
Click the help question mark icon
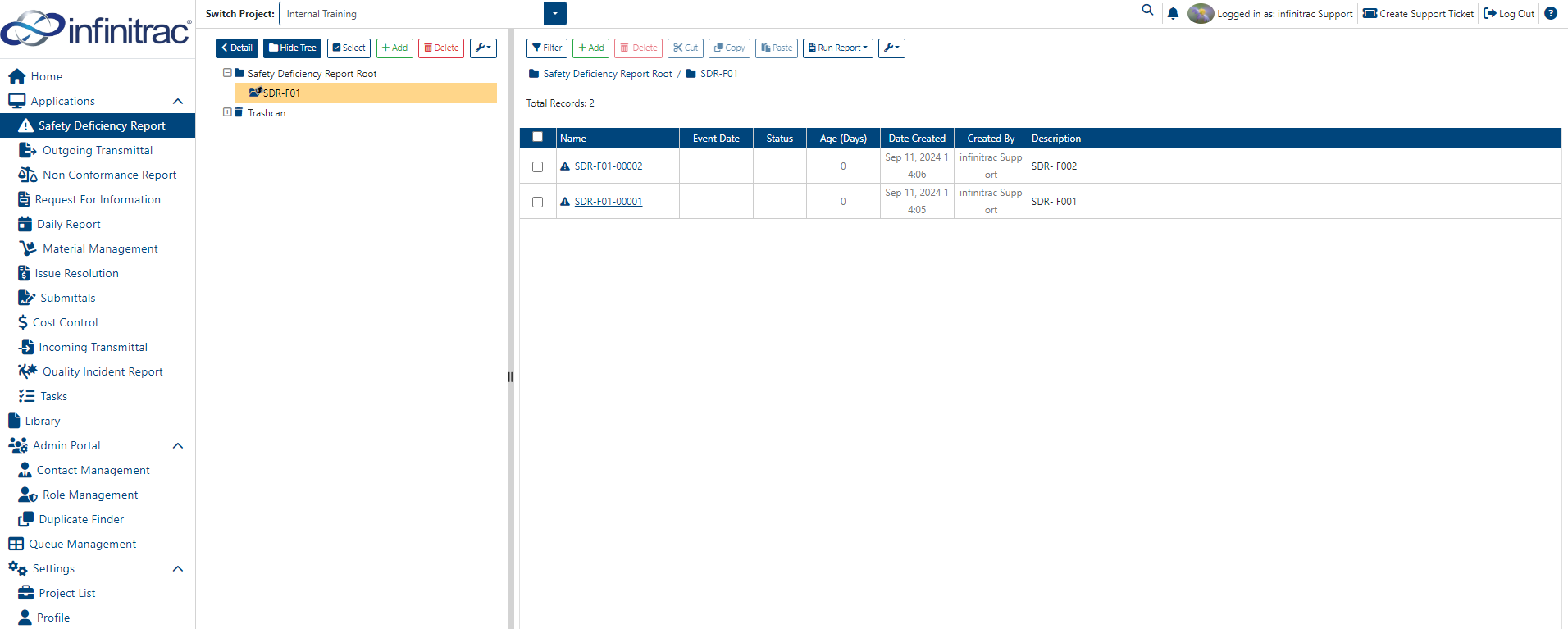point(1551,13)
